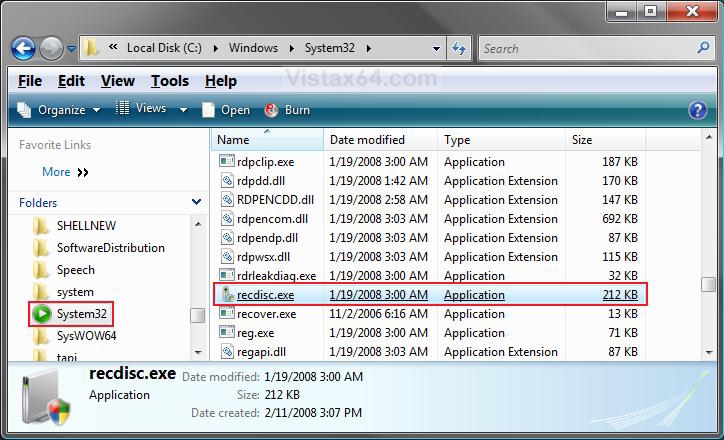Select recover.exe file icon
This screenshot has height=440, width=724.
(226, 313)
